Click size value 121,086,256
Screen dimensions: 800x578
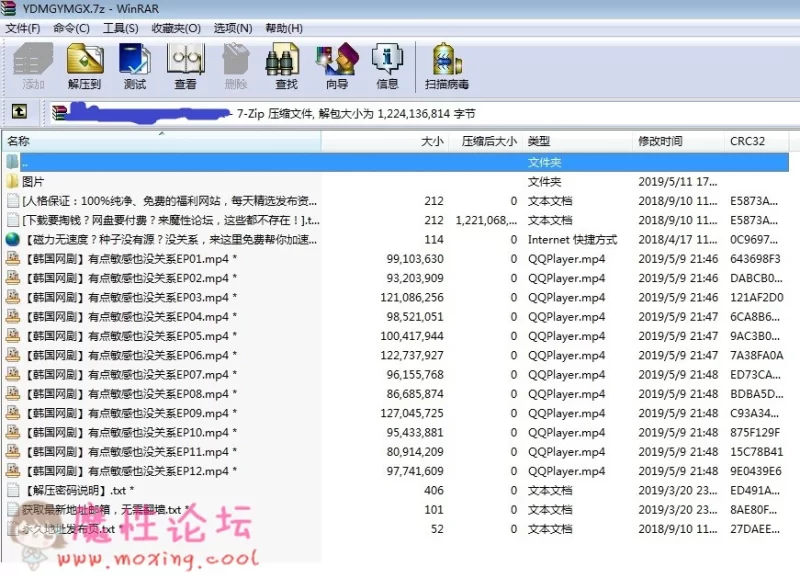coord(412,297)
